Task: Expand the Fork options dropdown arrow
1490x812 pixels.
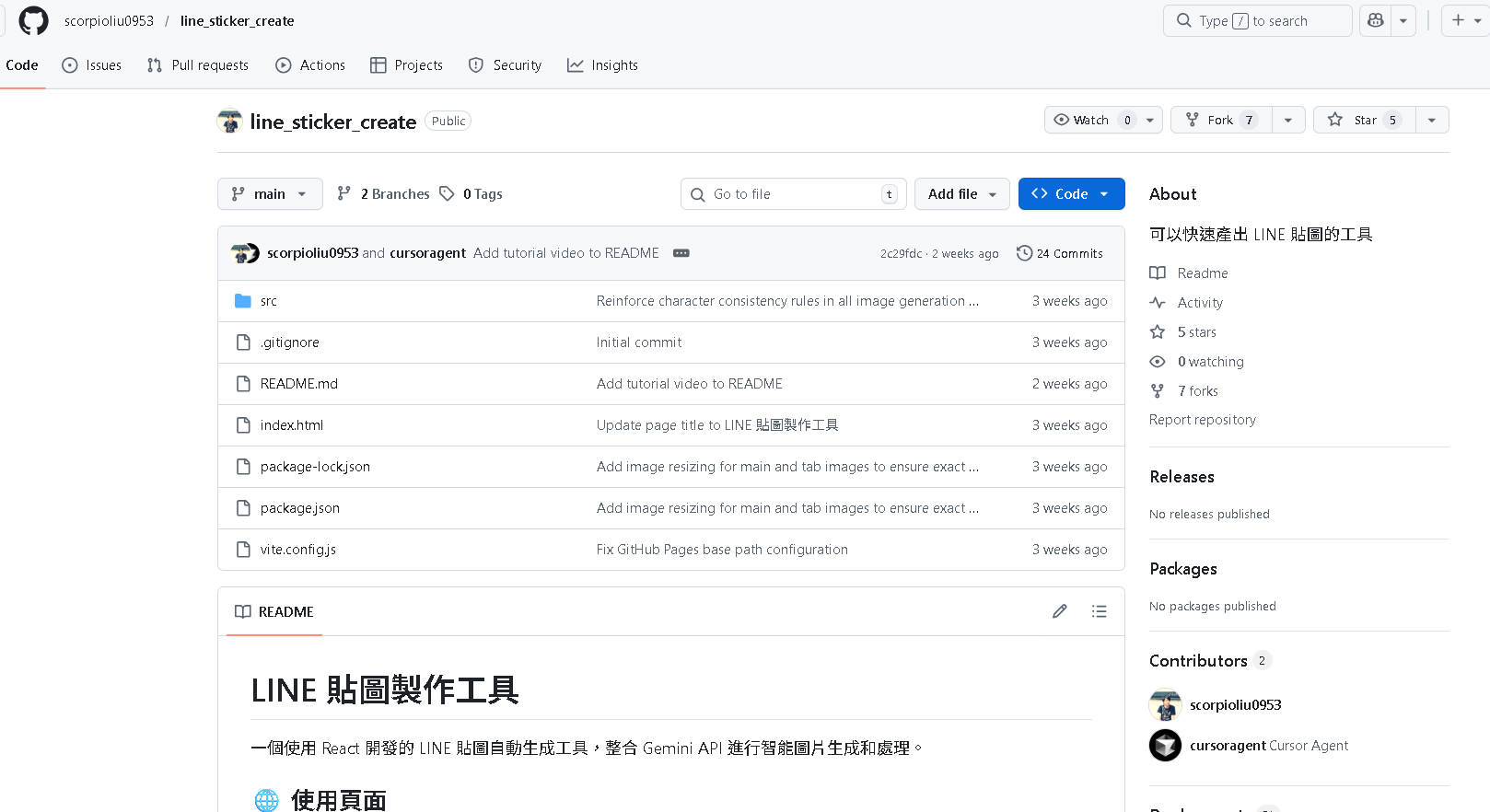Action: point(1288,120)
